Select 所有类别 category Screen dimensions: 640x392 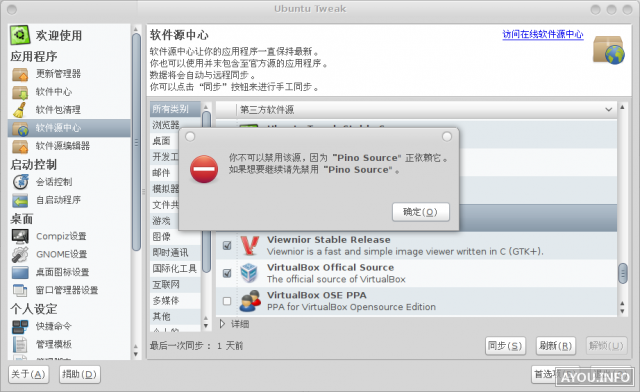click(x=176, y=109)
